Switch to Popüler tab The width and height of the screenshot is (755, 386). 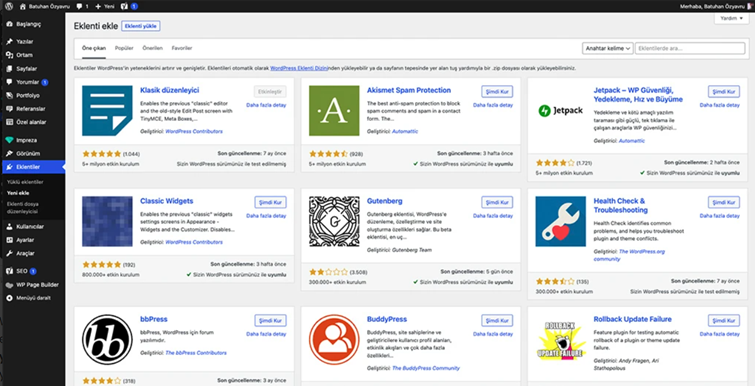124,48
